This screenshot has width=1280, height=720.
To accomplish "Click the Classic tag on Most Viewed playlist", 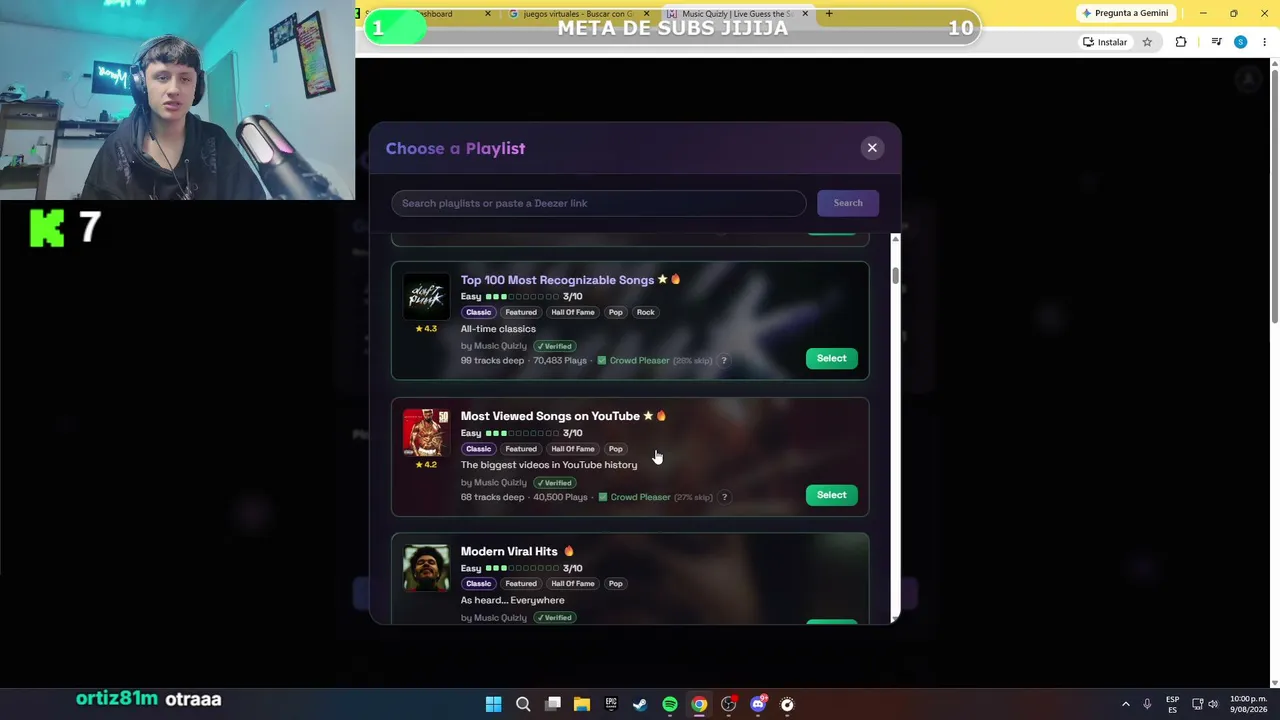I will (479, 449).
